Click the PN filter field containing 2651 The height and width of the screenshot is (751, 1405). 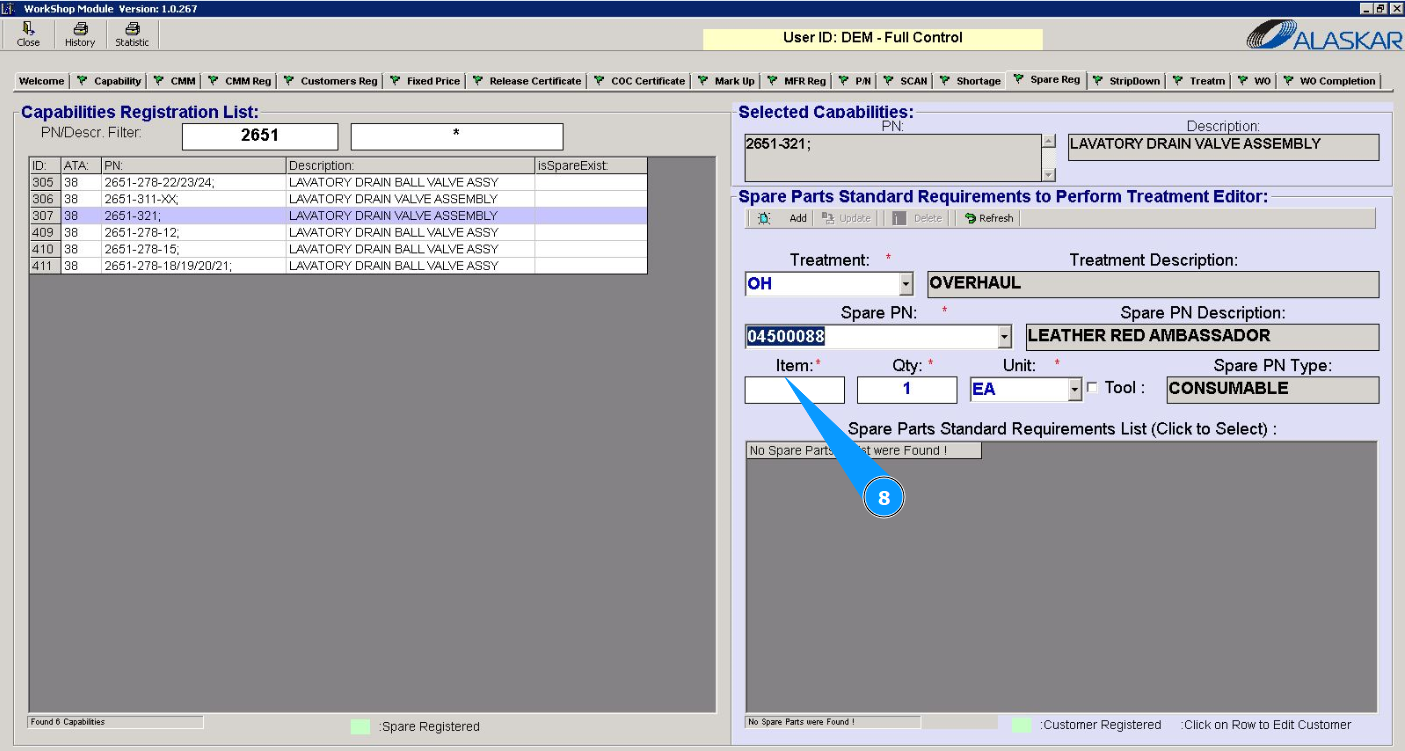260,136
